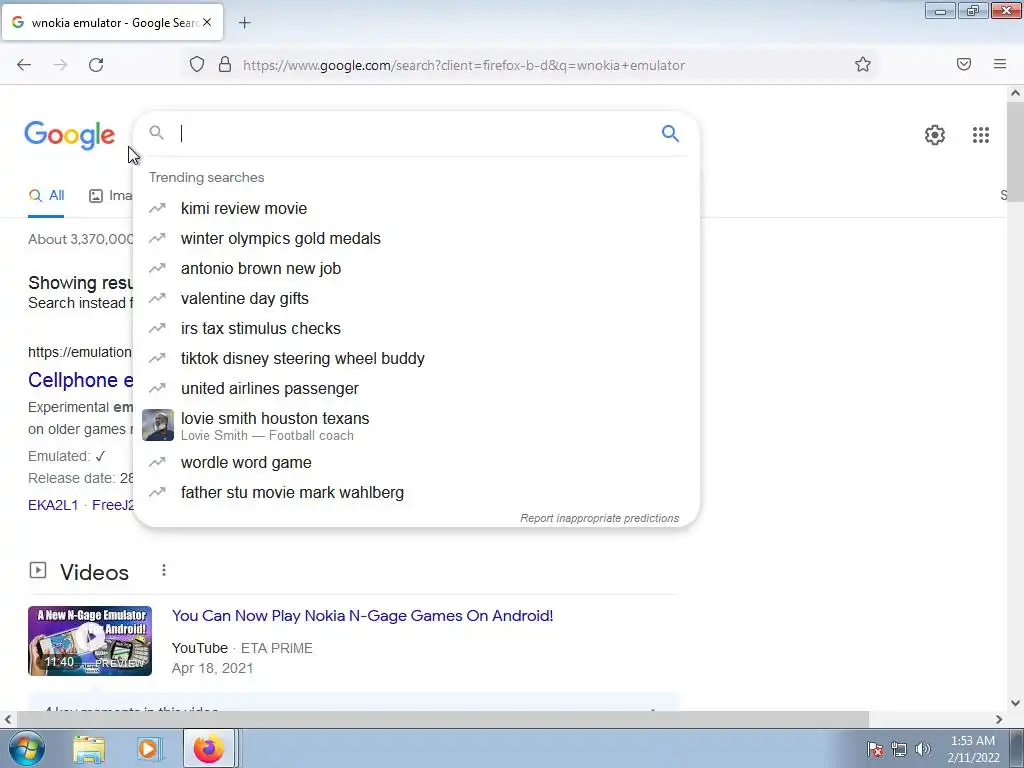Click the padlock site information icon
The width and height of the screenshot is (1024, 768).
[x=225, y=64]
